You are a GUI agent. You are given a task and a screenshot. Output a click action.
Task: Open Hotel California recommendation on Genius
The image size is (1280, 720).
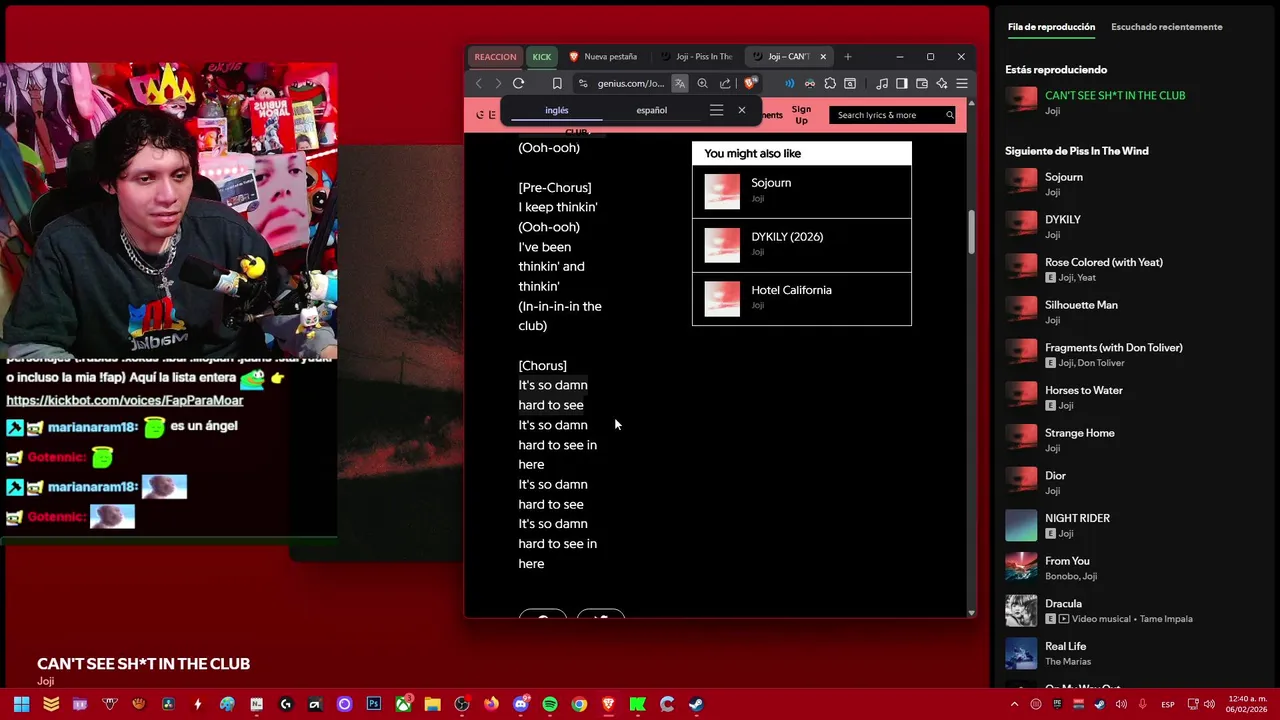pos(801,298)
